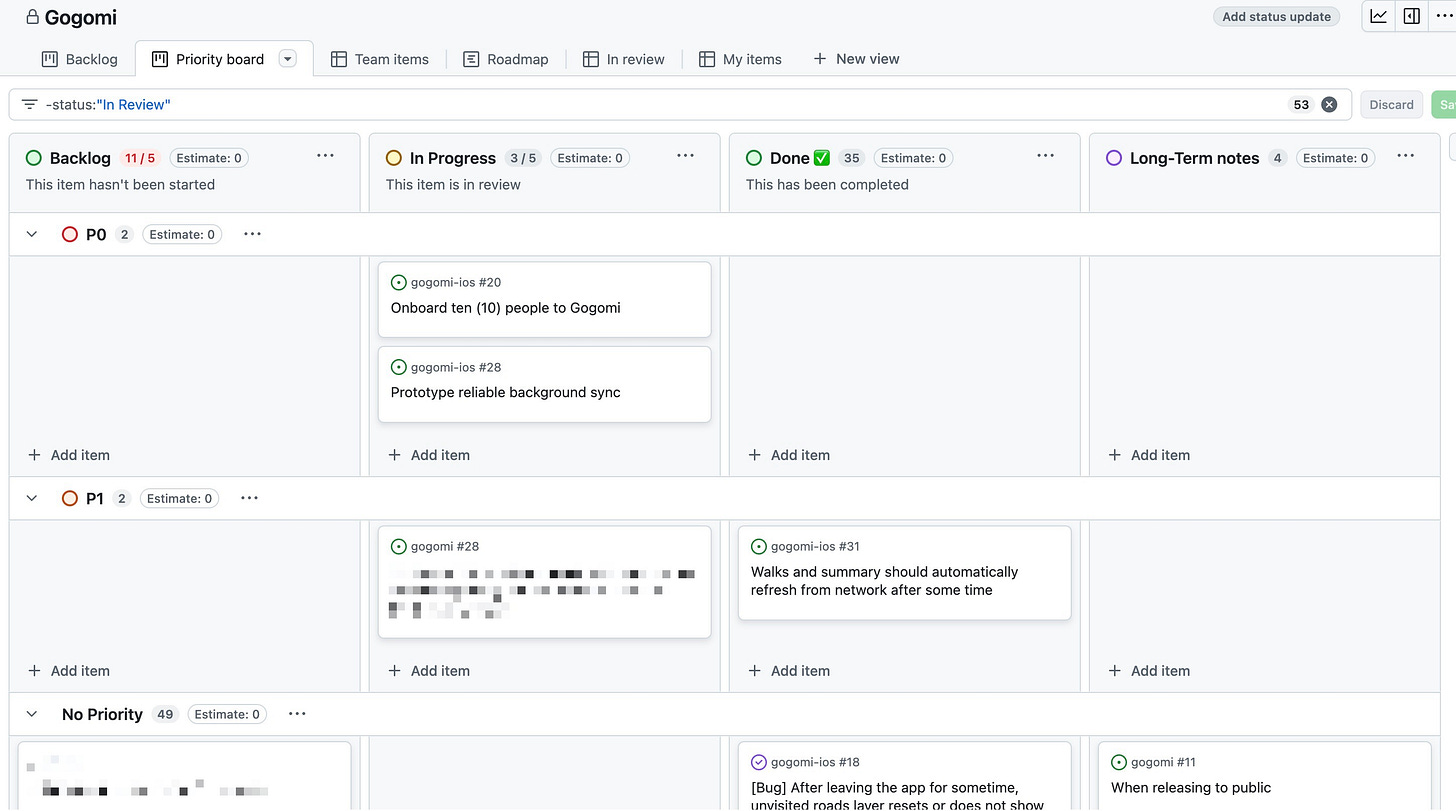Add item to In Progress in P0 group
The width and height of the screenshot is (1456, 811).
tap(428, 455)
